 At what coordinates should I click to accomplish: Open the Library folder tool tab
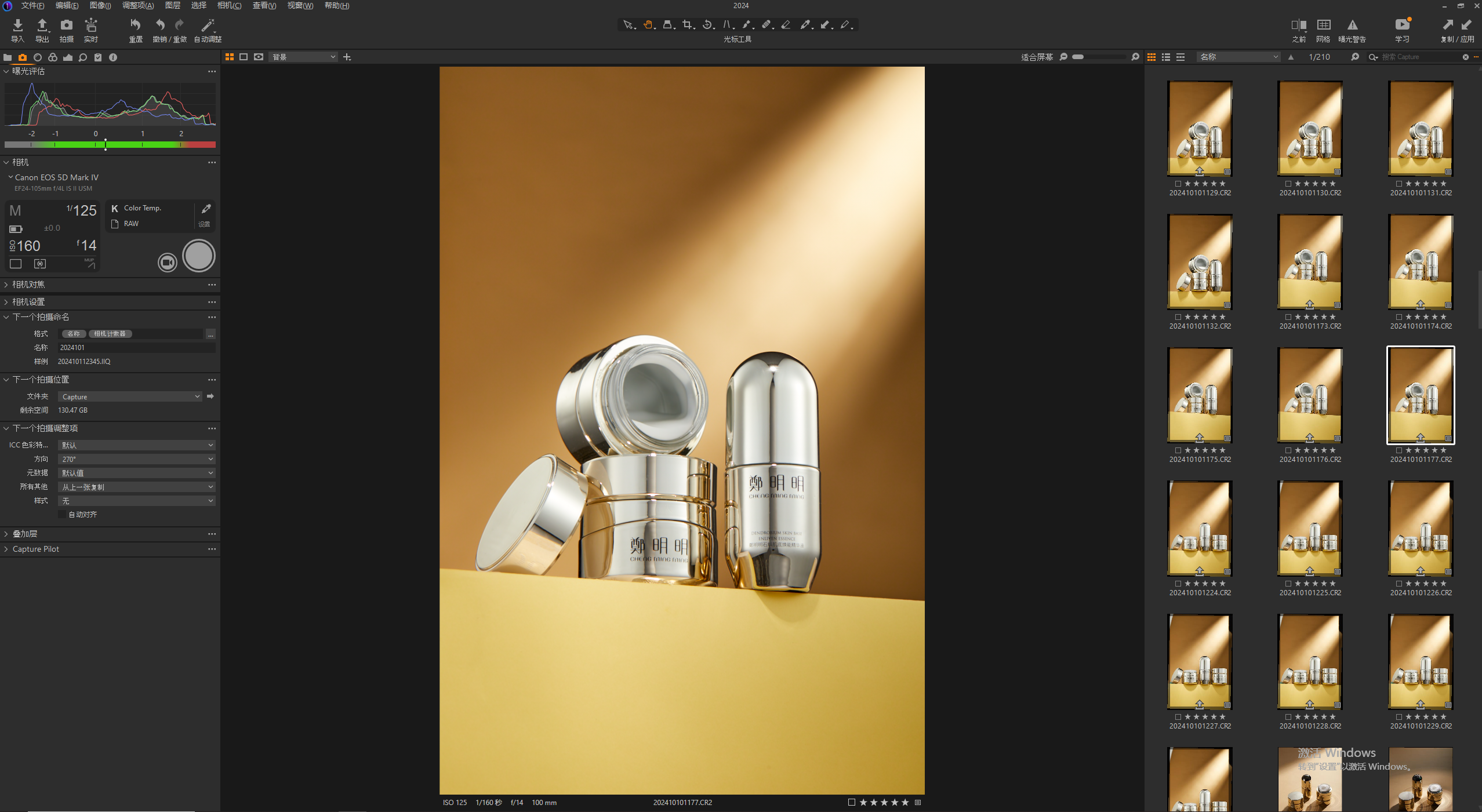[8, 57]
